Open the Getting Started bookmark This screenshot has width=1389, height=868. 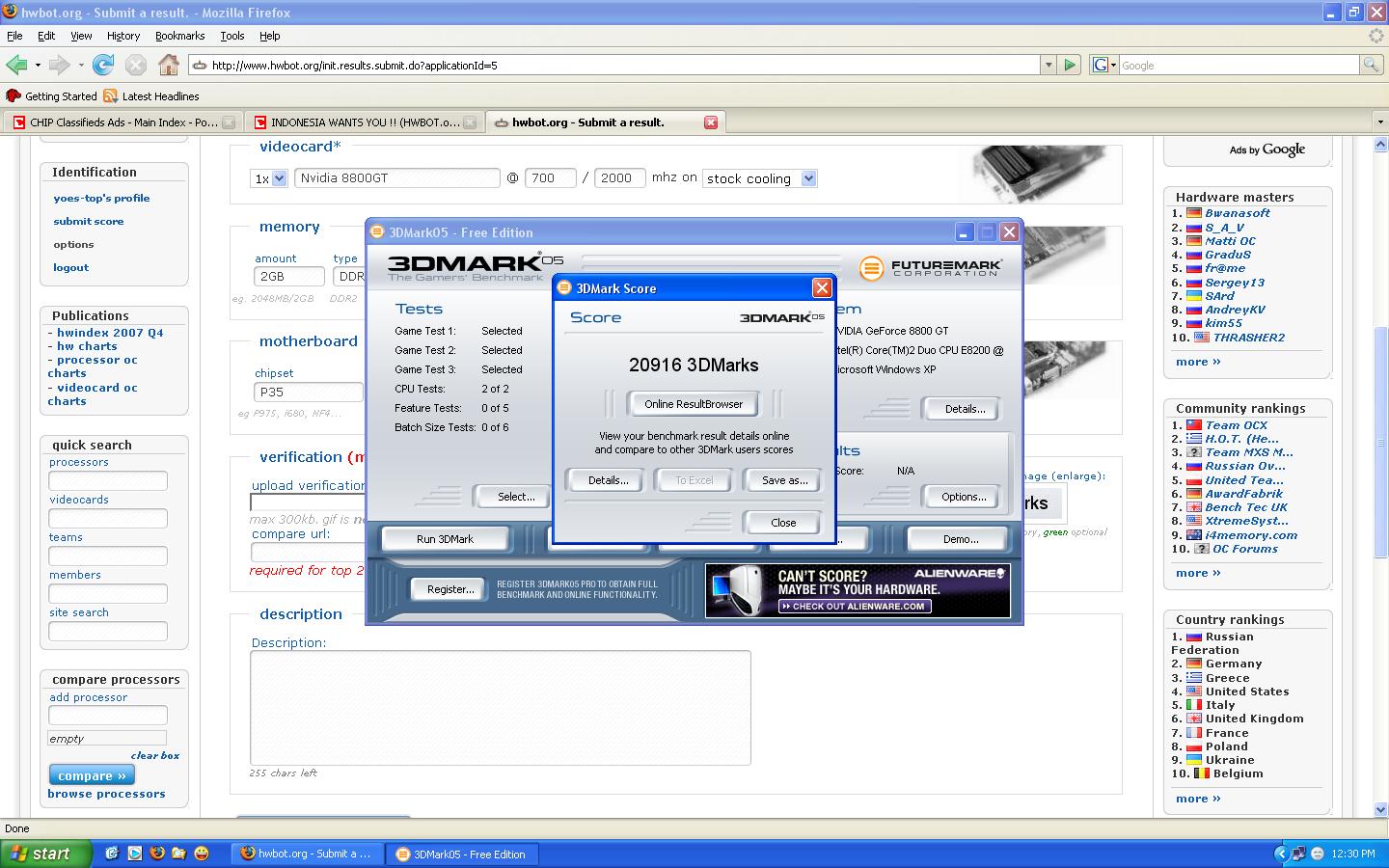click(x=51, y=95)
